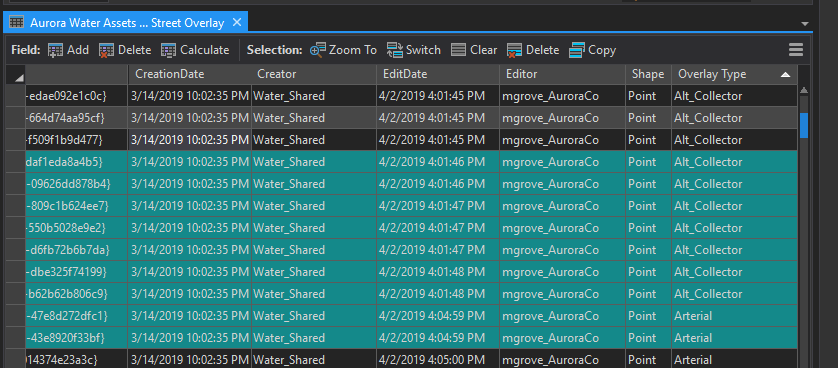Click the vertical scrollbar thumb
This screenshot has width=838, height=368.
pyautogui.click(x=804, y=125)
